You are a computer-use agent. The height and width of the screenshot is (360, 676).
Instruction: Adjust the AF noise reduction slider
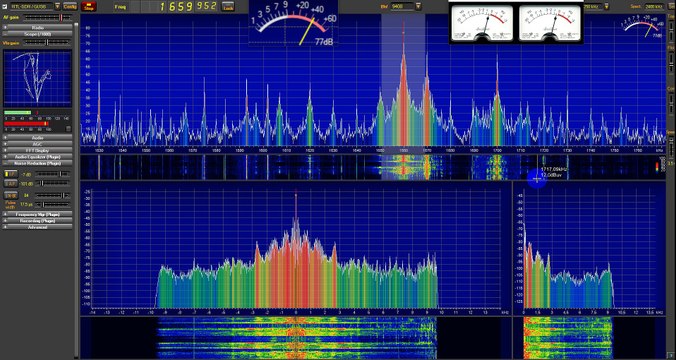point(52,184)
